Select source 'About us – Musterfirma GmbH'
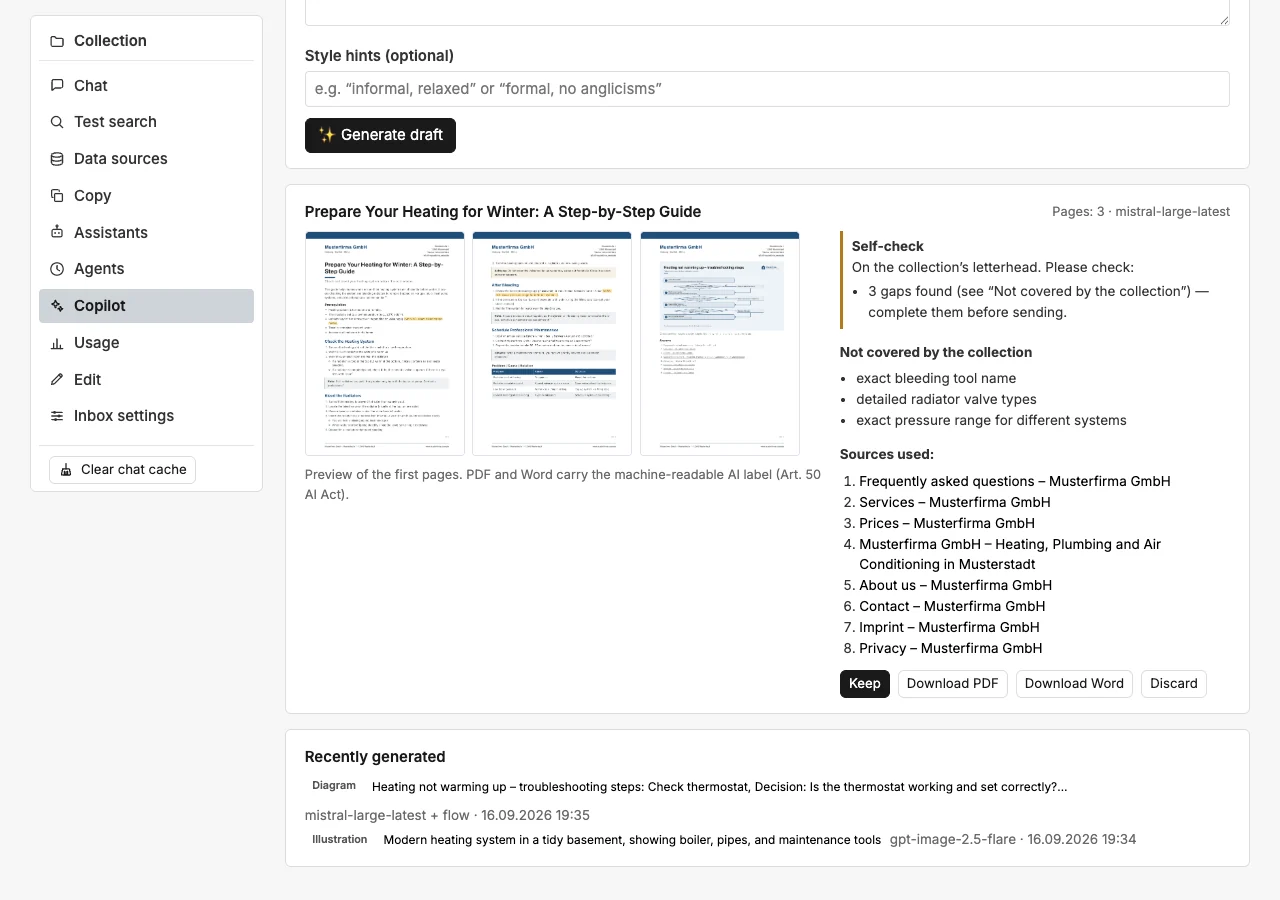 (955, 586)
